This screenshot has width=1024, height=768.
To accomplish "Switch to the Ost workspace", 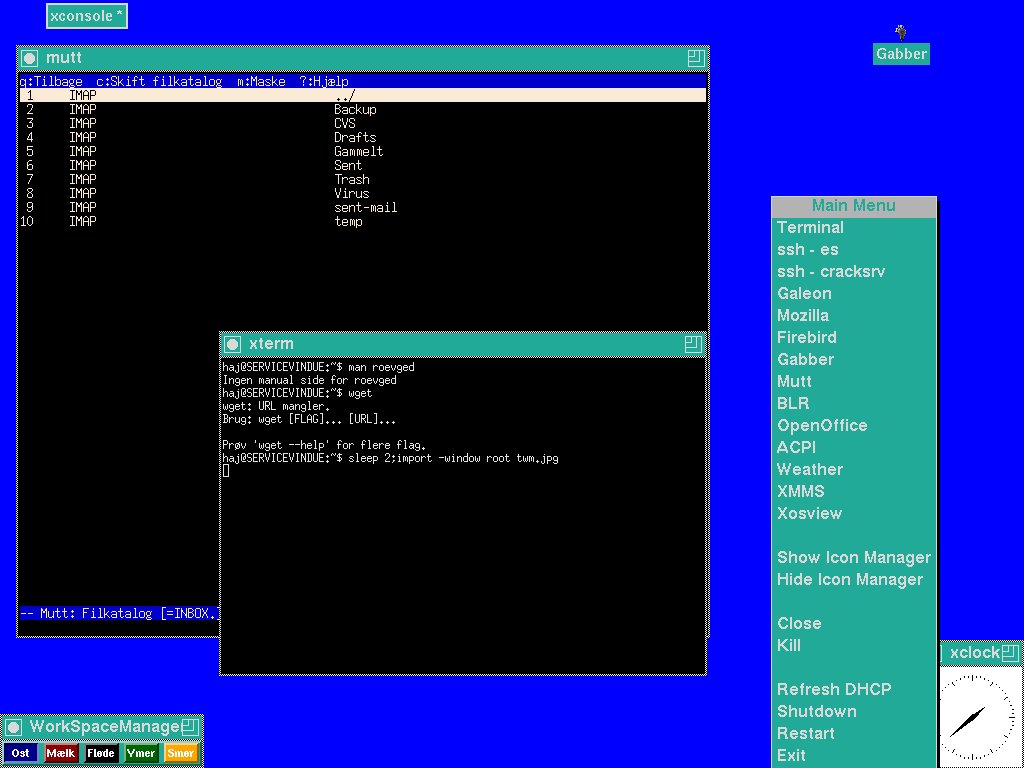I will pos(21,753).
